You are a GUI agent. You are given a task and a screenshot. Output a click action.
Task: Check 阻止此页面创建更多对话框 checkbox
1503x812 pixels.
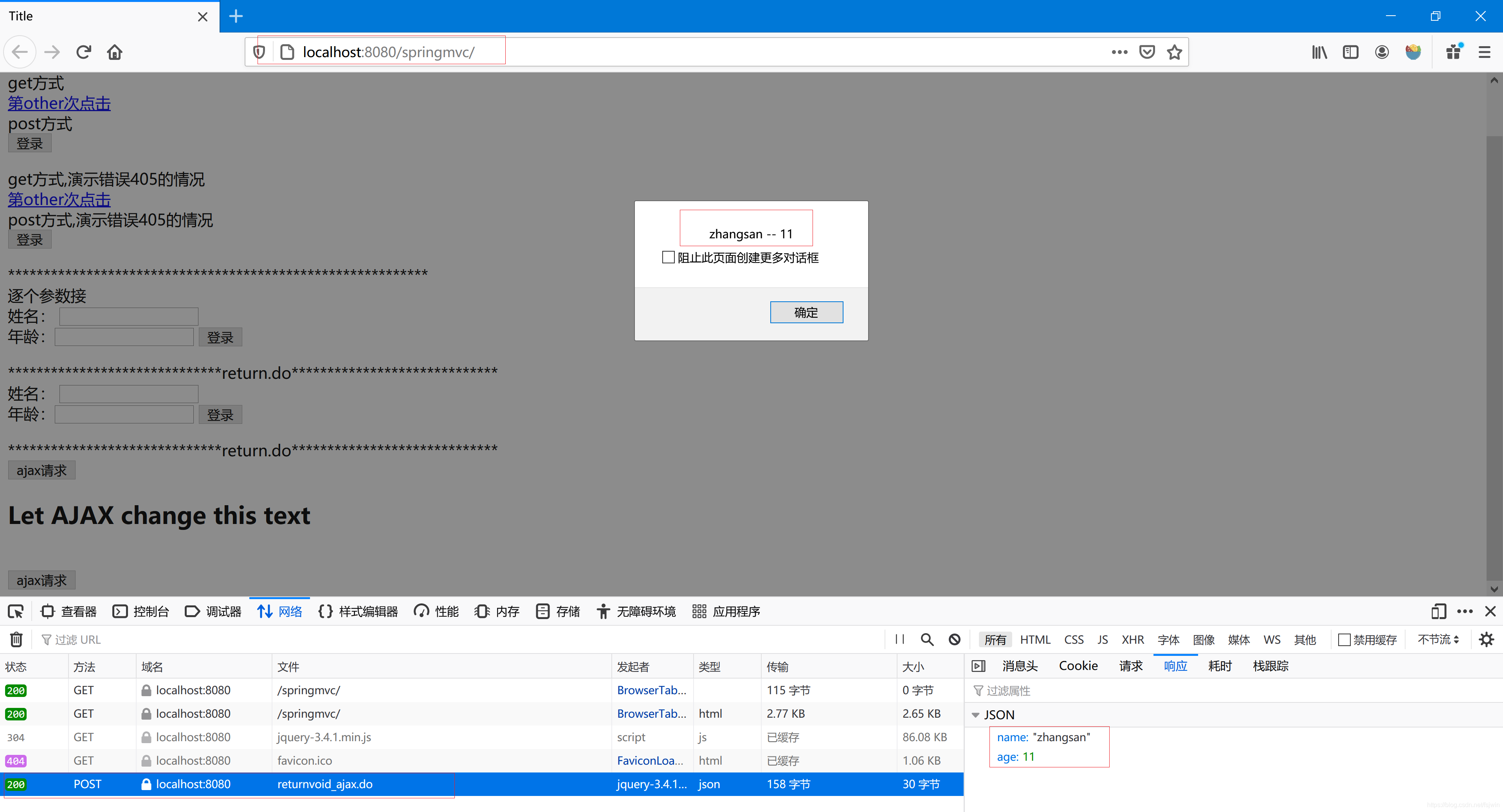pyautogui.click(x=668, y=257)
